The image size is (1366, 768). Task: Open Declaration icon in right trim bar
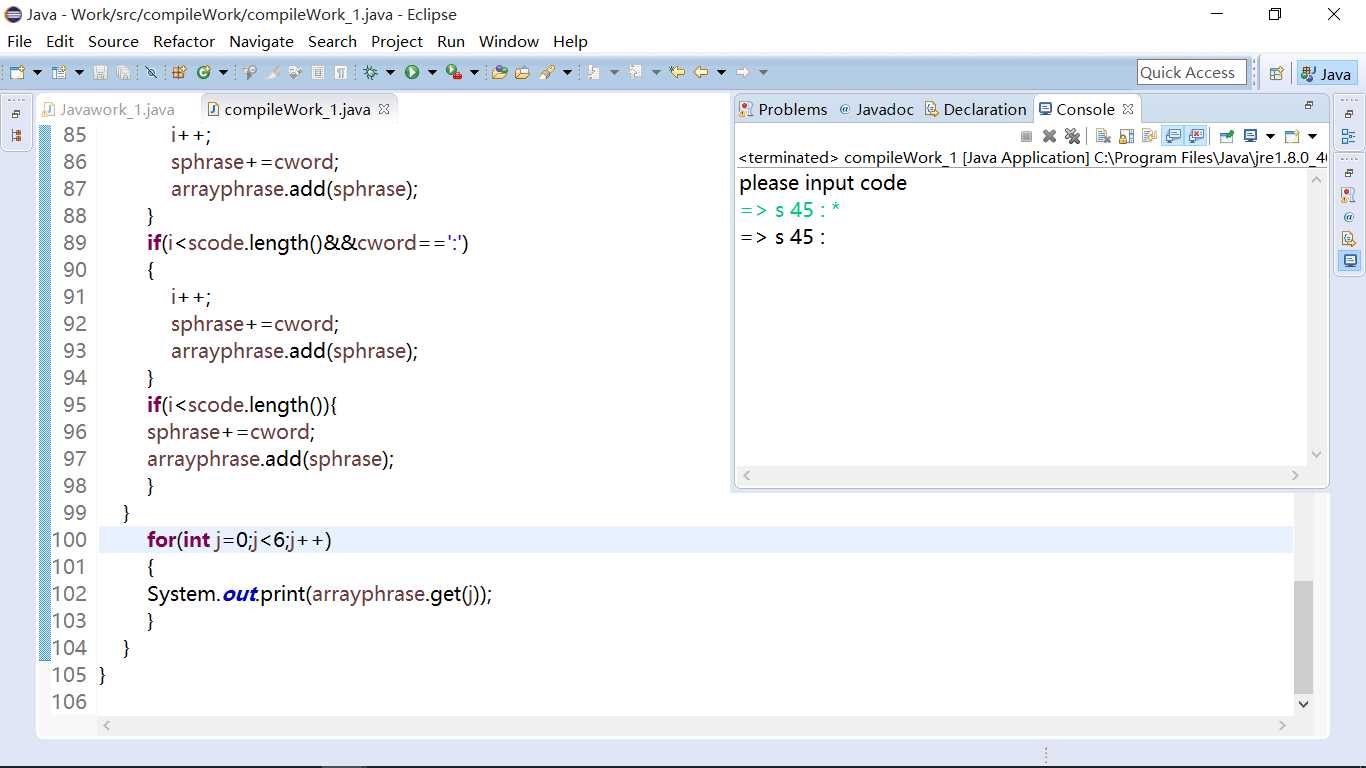point(1349,238)
